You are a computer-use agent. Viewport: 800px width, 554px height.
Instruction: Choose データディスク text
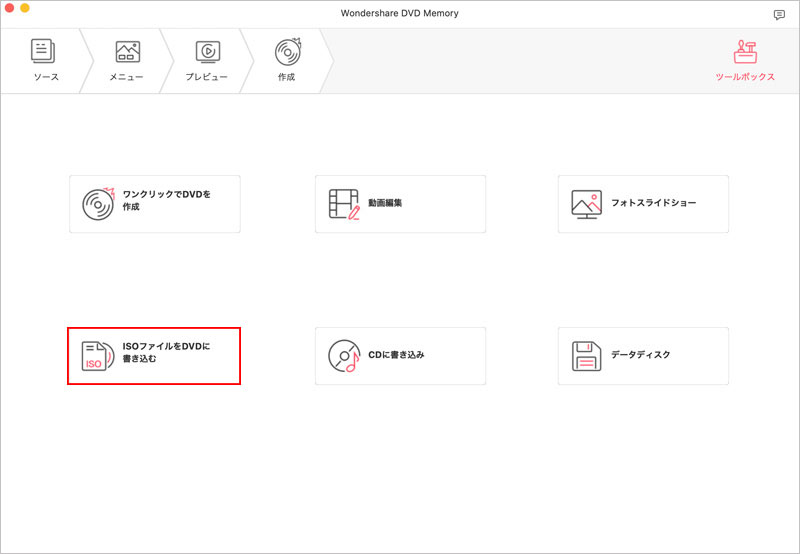coord(640,355)
